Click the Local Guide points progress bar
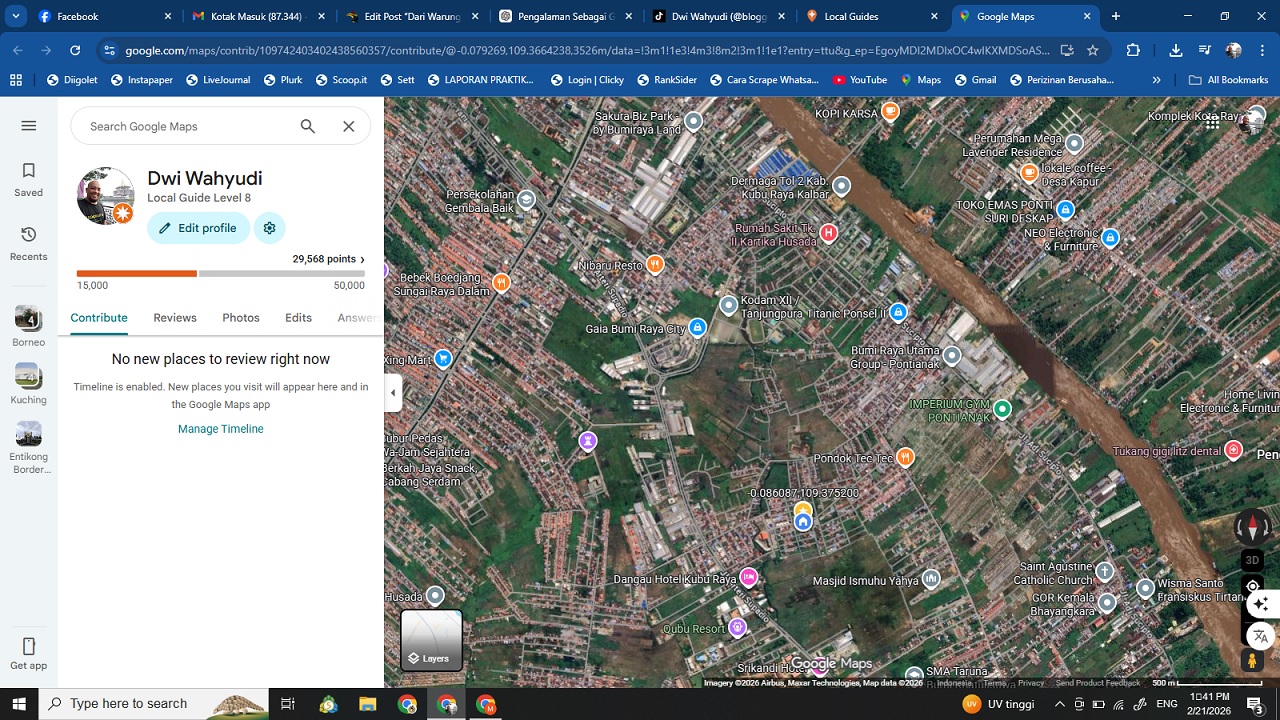 (220, 273)
